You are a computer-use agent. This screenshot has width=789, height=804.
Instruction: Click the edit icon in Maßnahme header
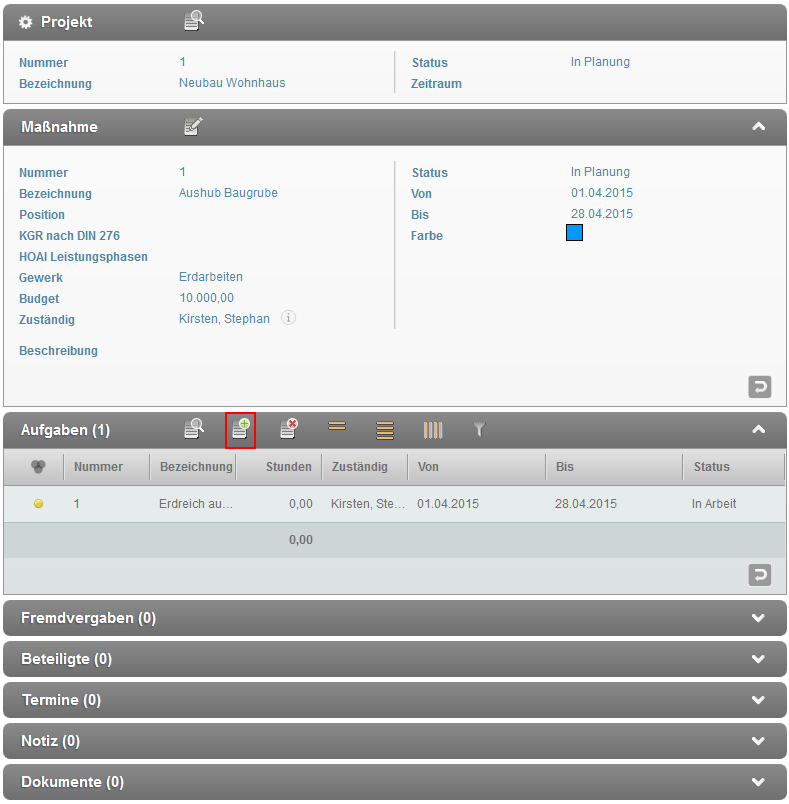tap(194, 126)
